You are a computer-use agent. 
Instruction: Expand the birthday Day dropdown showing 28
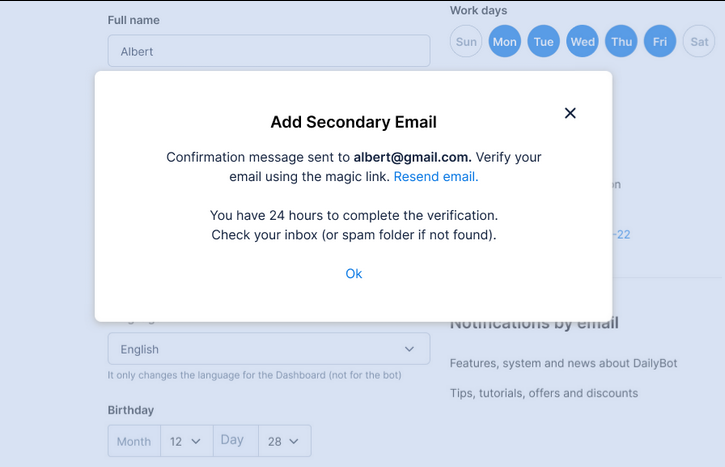(x=285, y=441)
